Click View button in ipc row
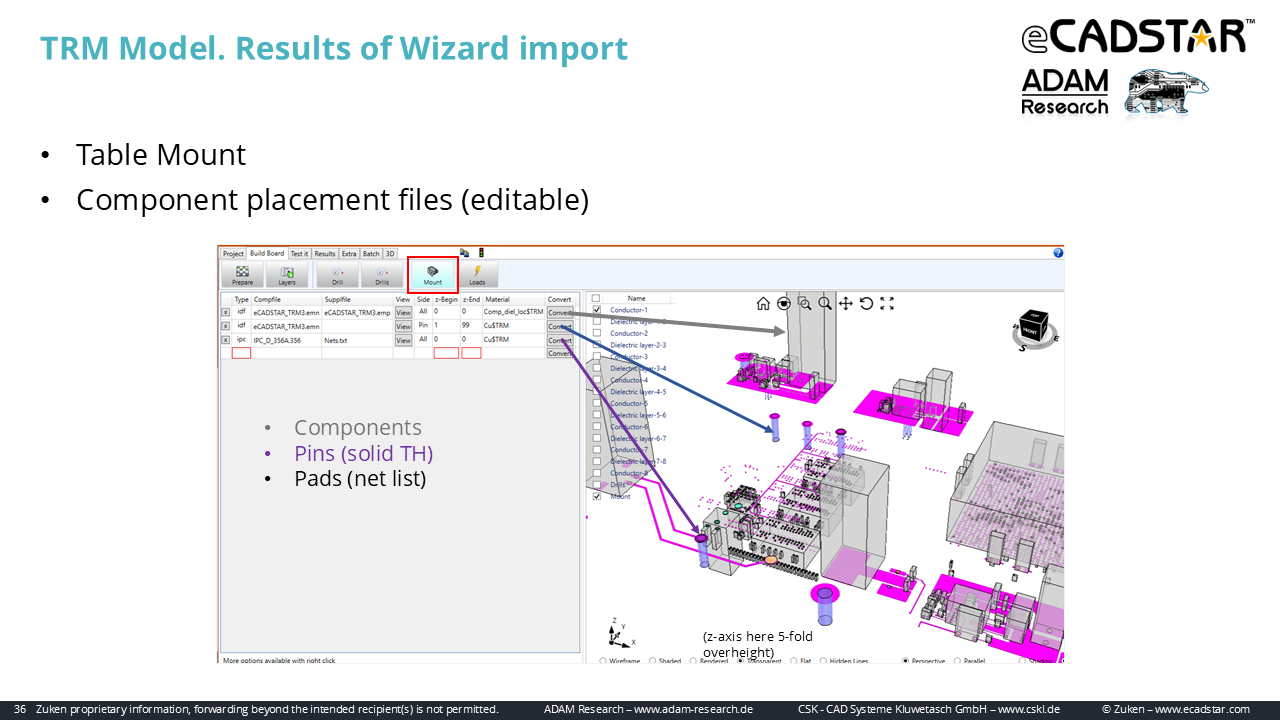Viewport: 1280px width, 720px height. pyautogui.click(x=403, y=341)
